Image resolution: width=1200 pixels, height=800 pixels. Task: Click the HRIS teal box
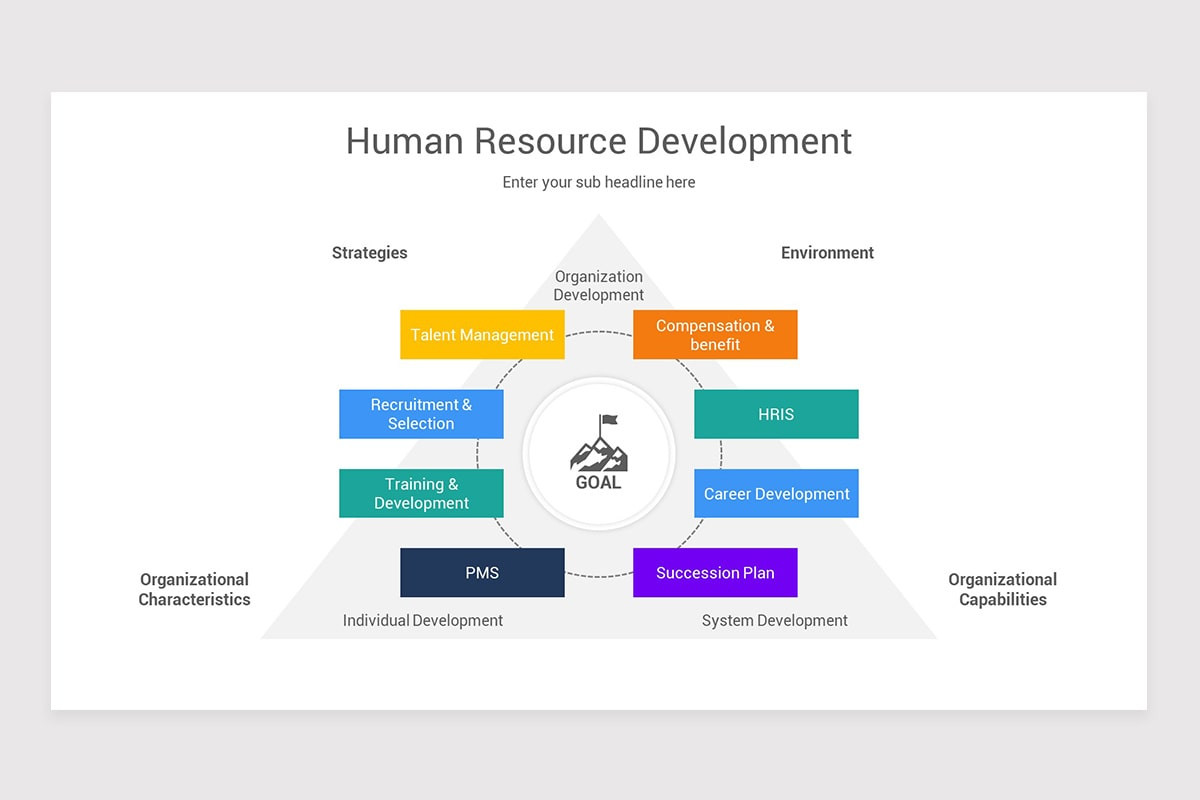tap(776, 413)
